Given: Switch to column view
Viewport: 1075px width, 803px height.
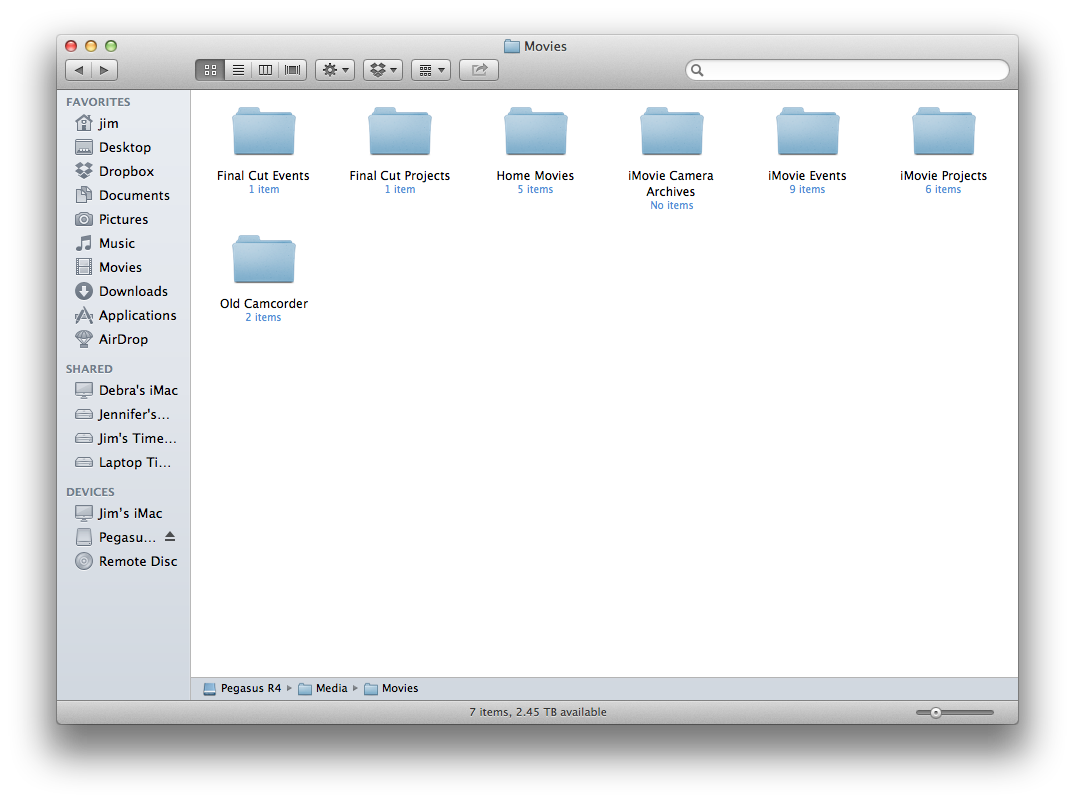Looking at the screenshot, I should [x=265, y=70].
